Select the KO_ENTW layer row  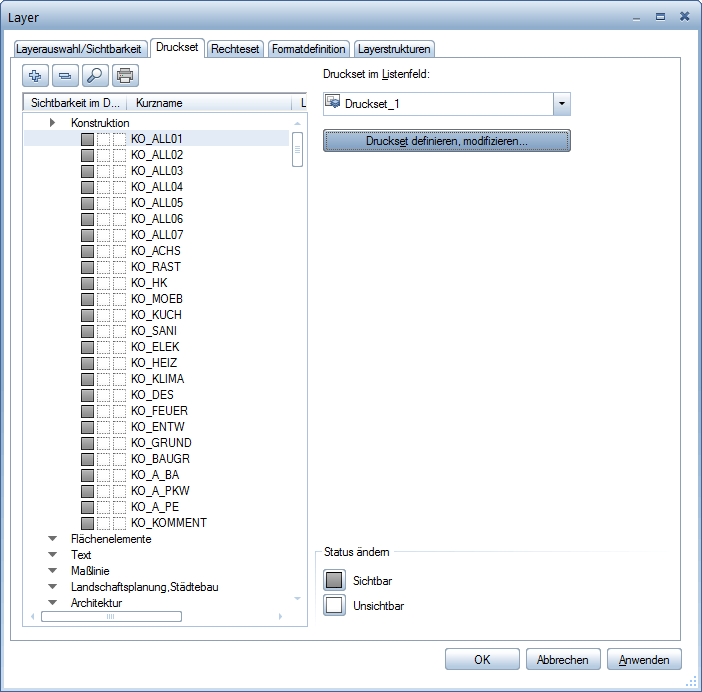[157, 427]
